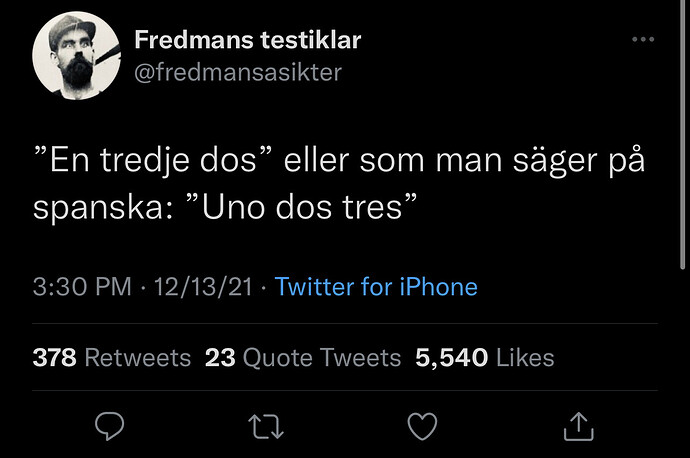Open the share icon for the tweet
Image resolution: width=690 pixels, height=458 pixels.
pos(579,426)
